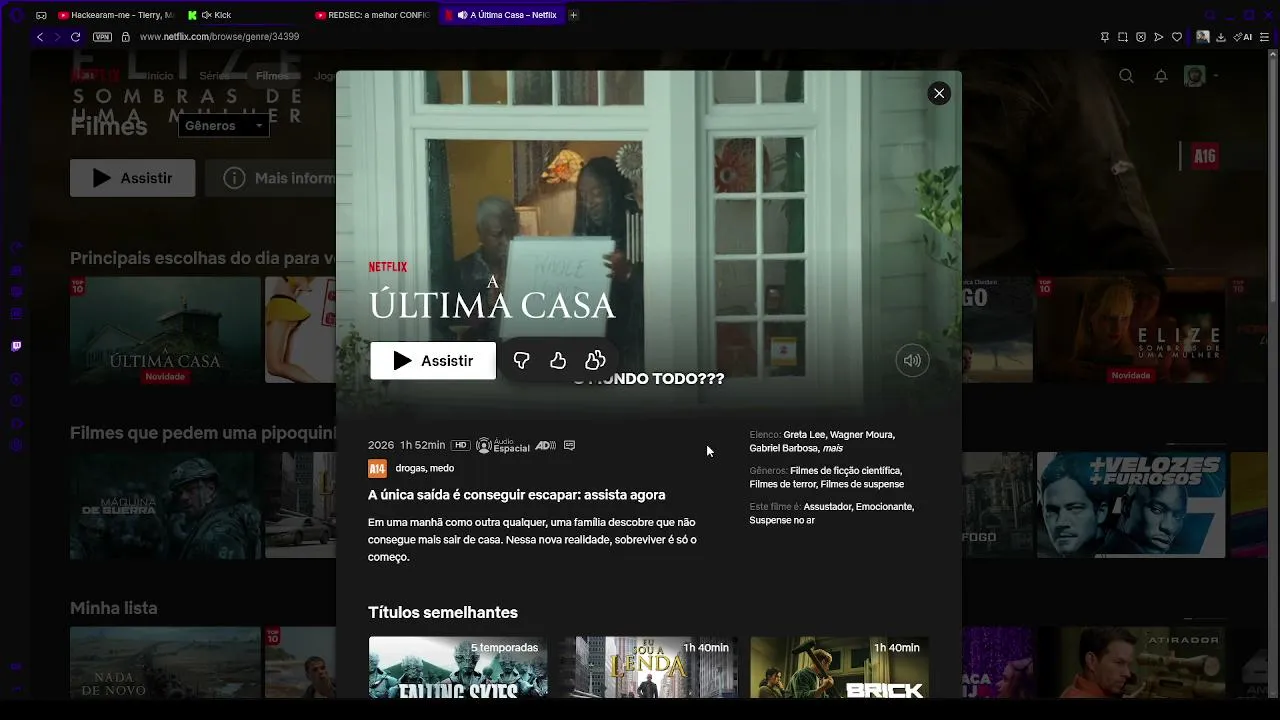
Task: Expand full cast via 'mais' link
Action: pos(833,449)
